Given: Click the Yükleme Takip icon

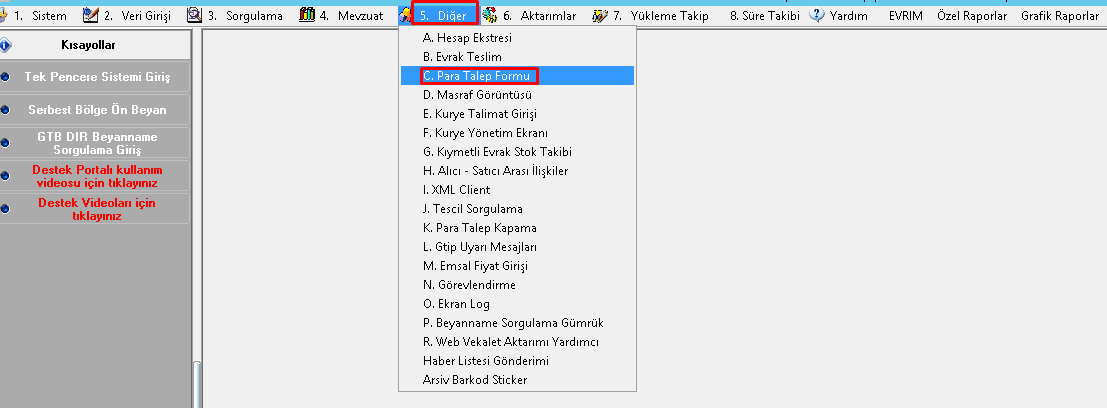Looking at the screenshot, I should click(599, 15).
